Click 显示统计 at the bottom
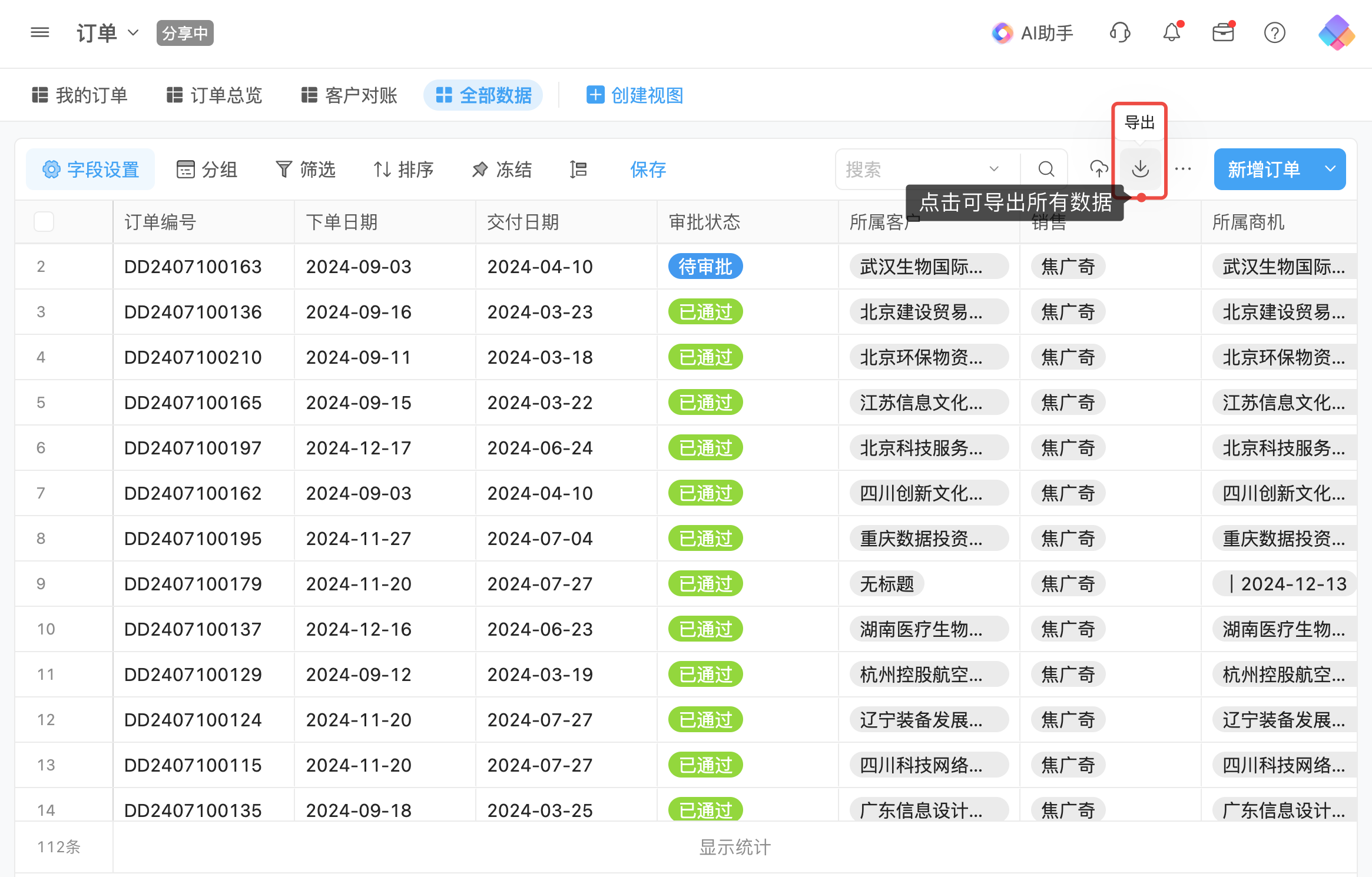1372x877 pixels. (735, 847)
